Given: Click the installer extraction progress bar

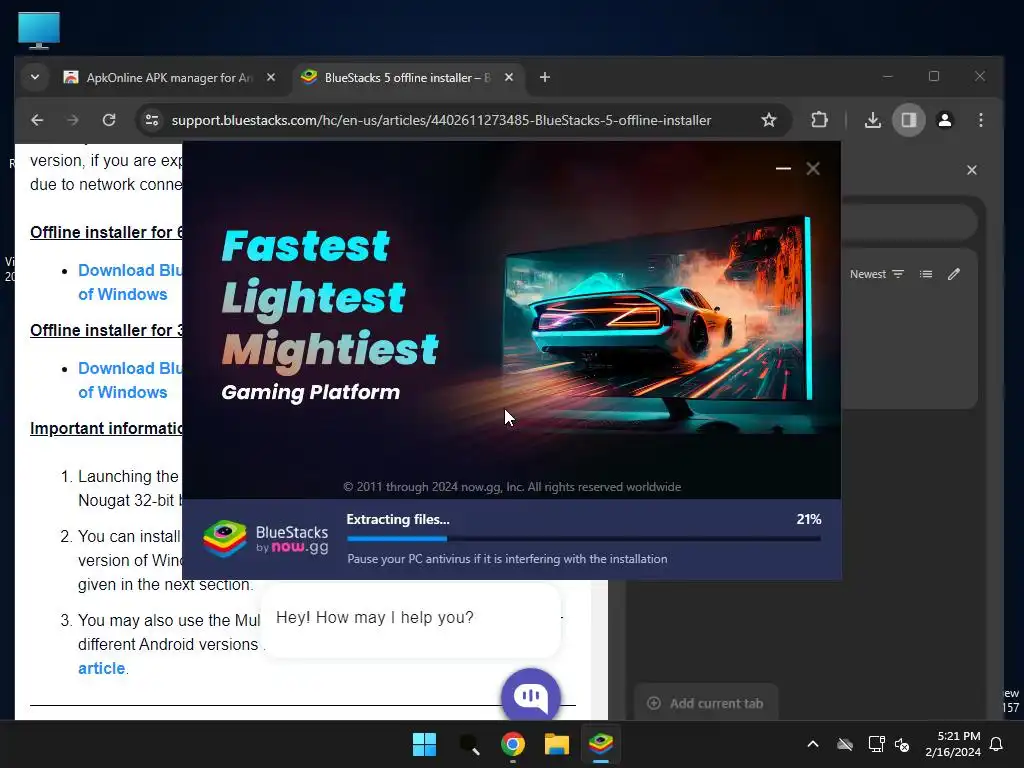Looking at the screenshot, I should 584,539.
